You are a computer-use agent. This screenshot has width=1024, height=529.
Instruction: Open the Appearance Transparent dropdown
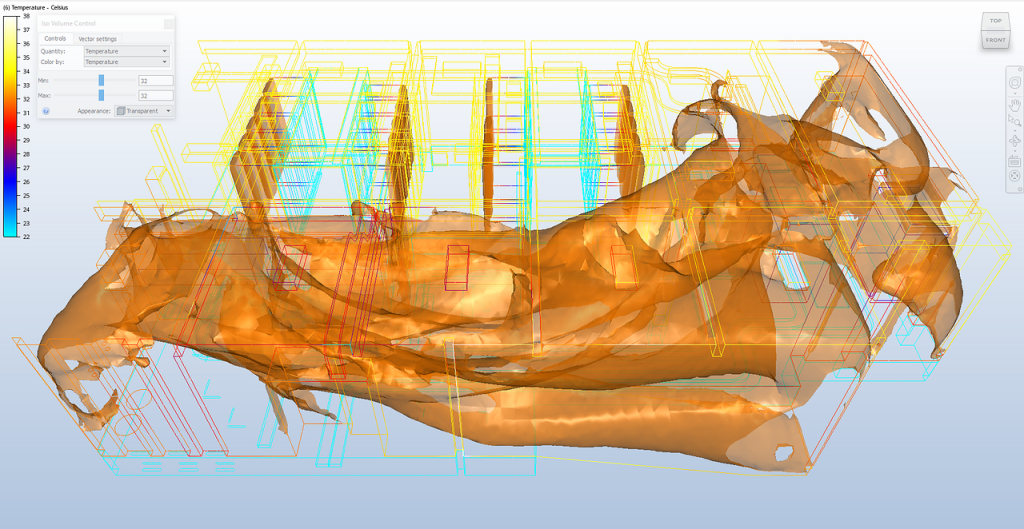[x=144, y=111]
